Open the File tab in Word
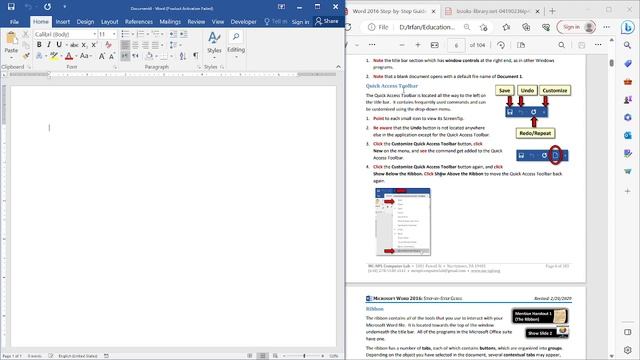 pos(14,22)
